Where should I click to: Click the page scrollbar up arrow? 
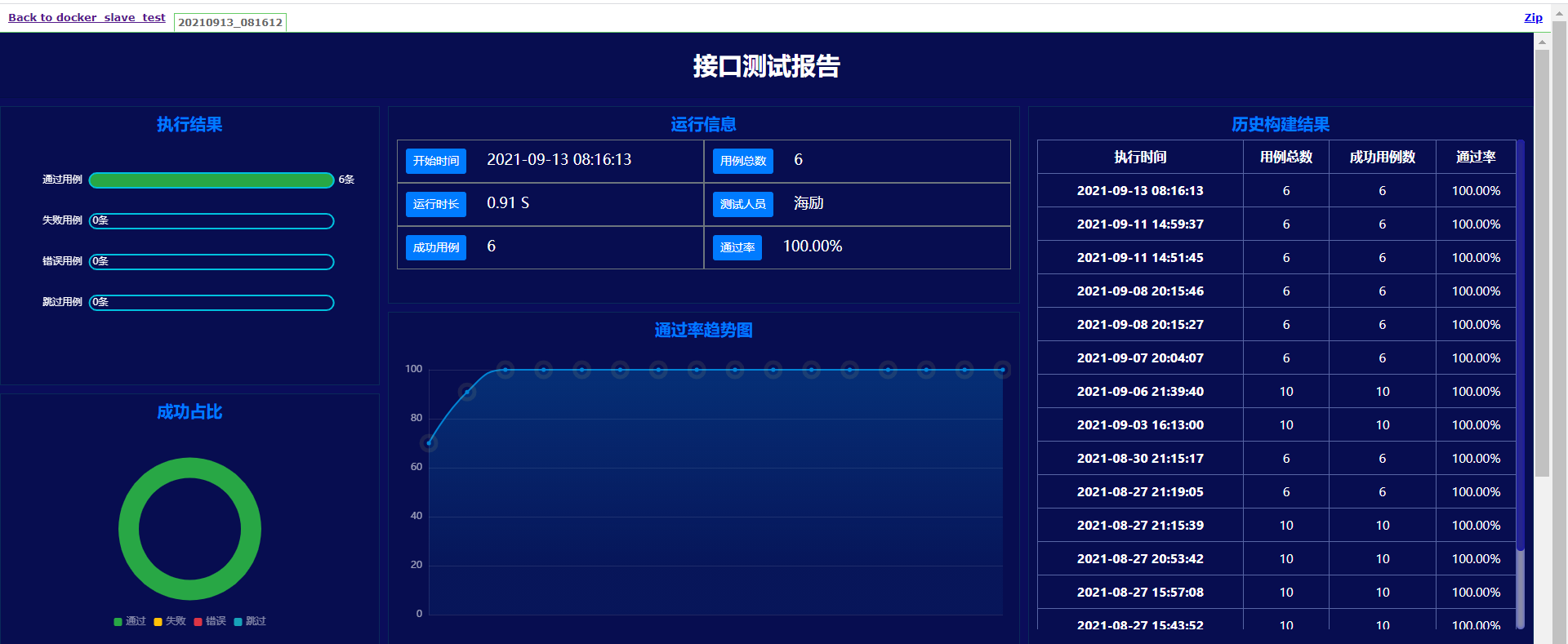tap(1542, 42)
